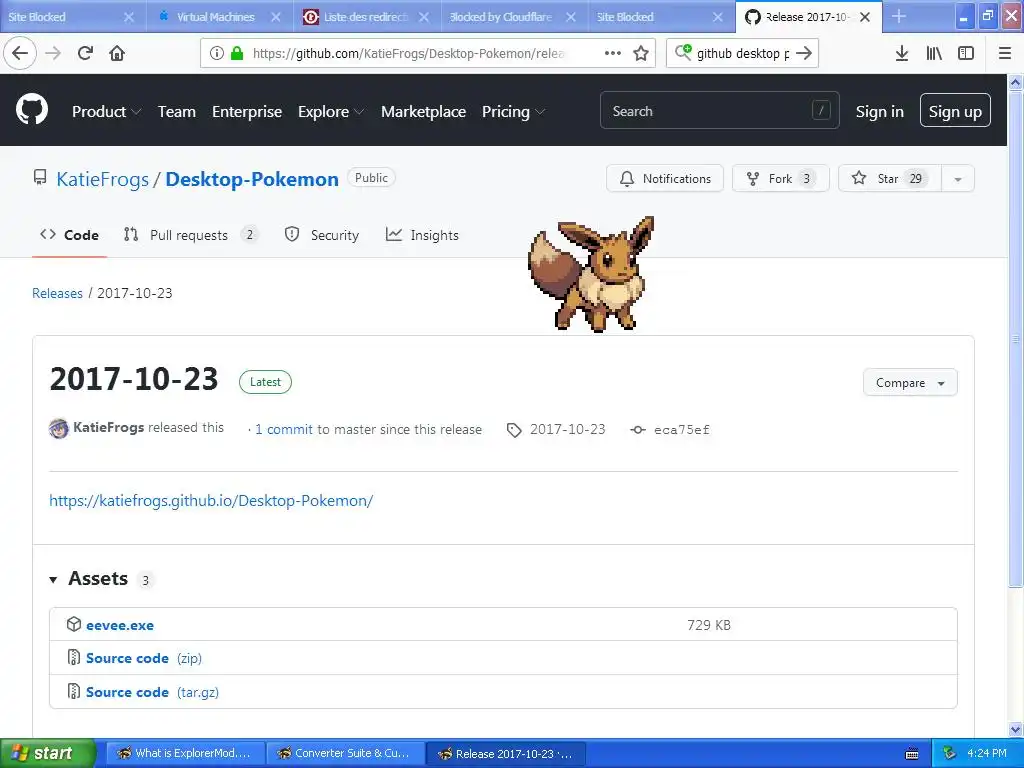Expand the Explore menu
Image resolution: width=1024 pixels, height=768 pixels.
point(330,112)
